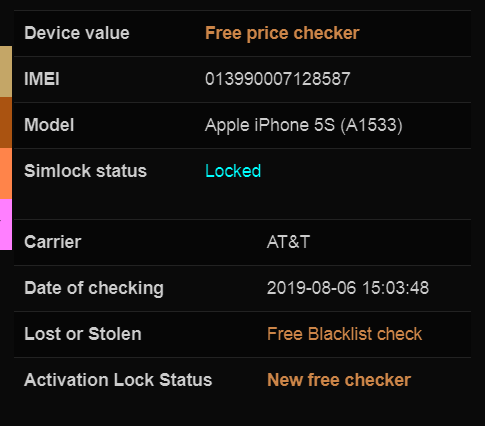The height and width of the screenshot is (426, 485).
Task: Open the New free checker link
Action: pos(339,380)
